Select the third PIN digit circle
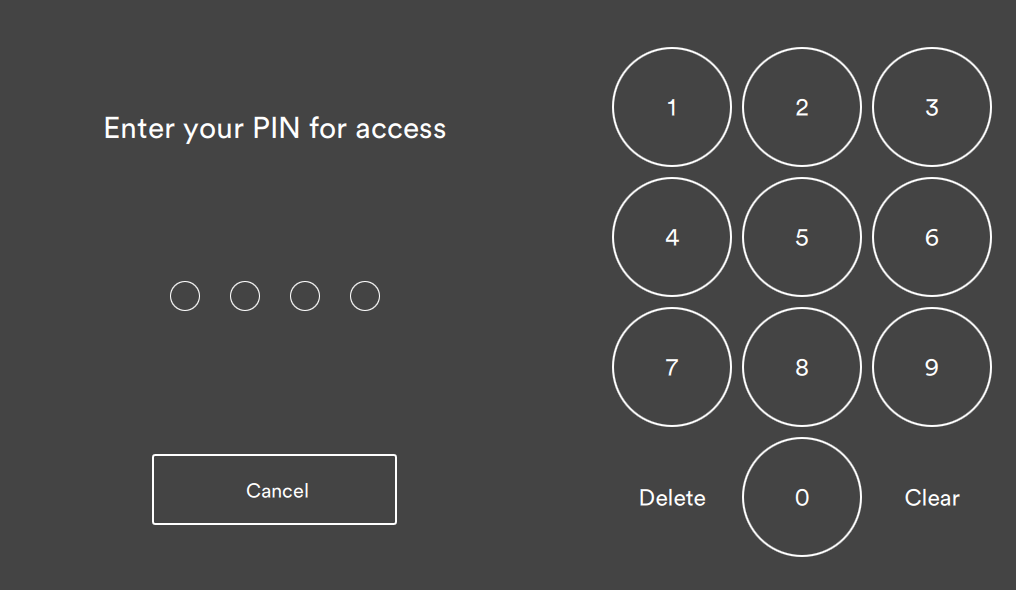 pos(305,296)
